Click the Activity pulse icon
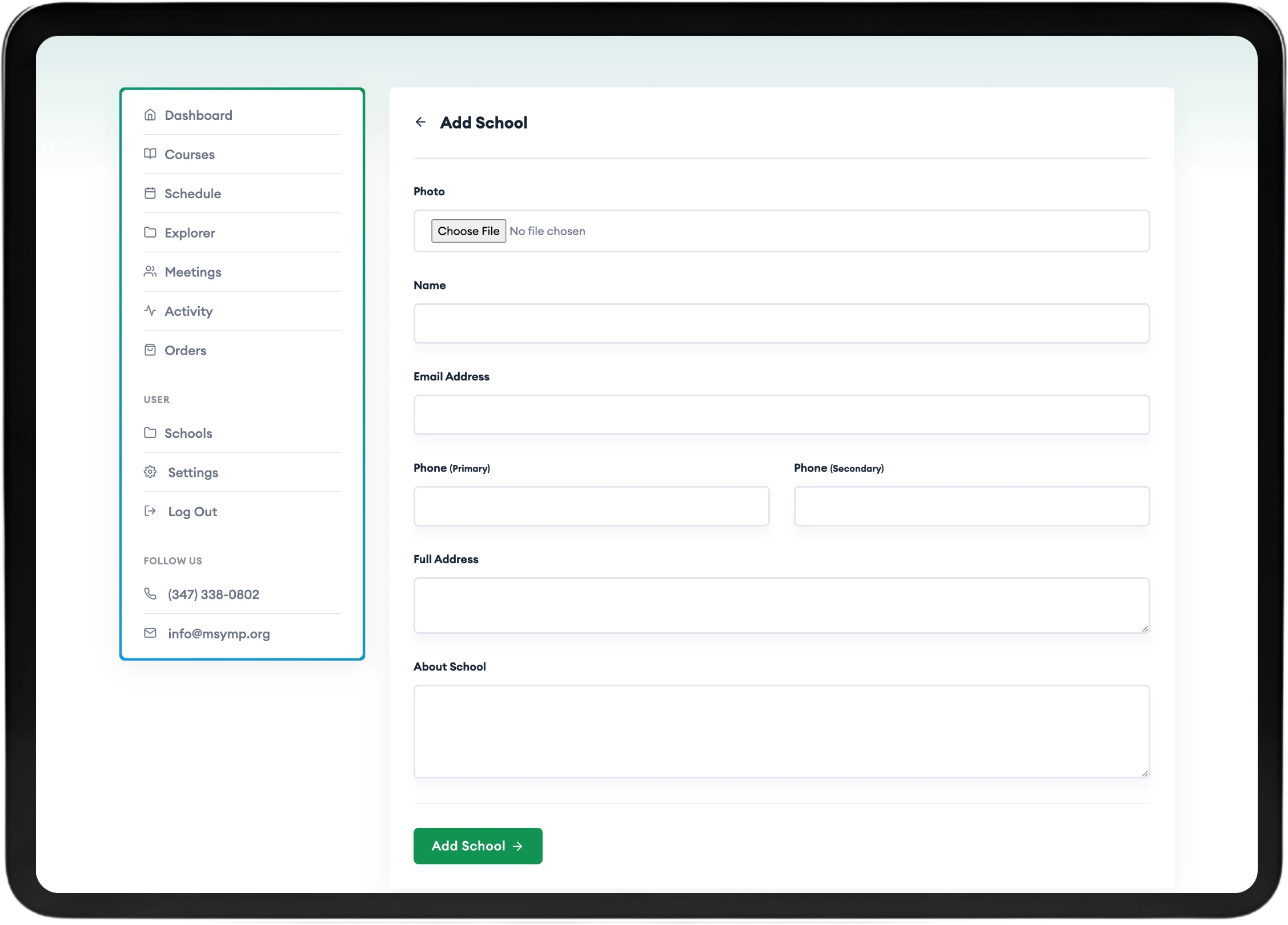The image size is (1288, 925). (150, 311)
